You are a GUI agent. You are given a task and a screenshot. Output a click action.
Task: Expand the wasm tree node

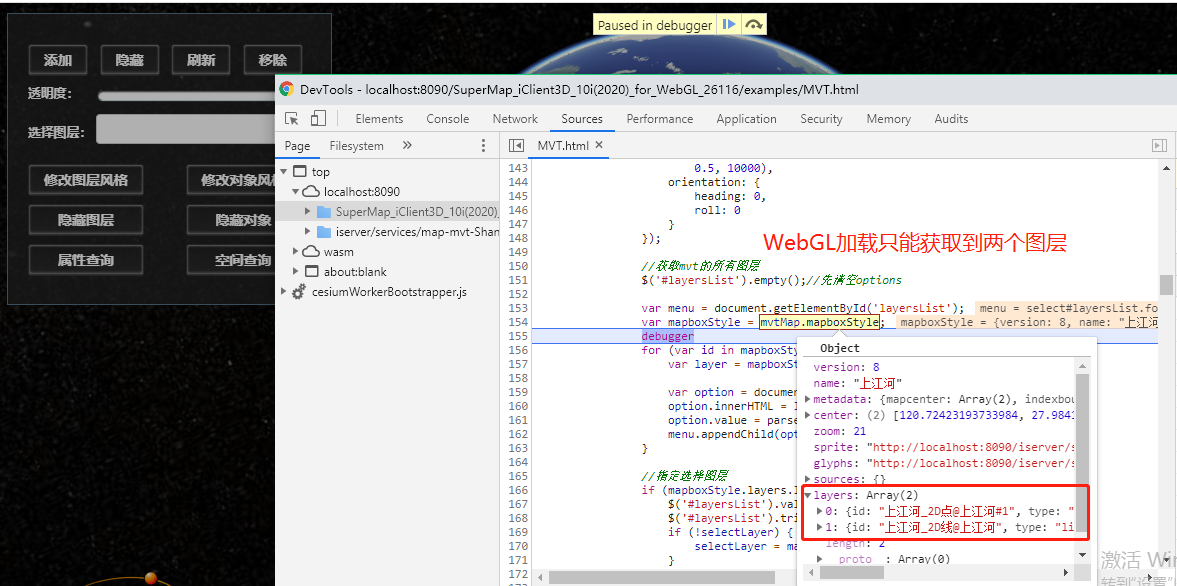296,251
